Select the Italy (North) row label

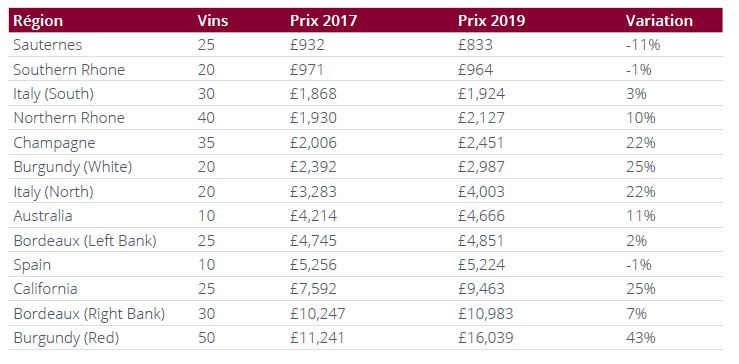coord(53,191)
